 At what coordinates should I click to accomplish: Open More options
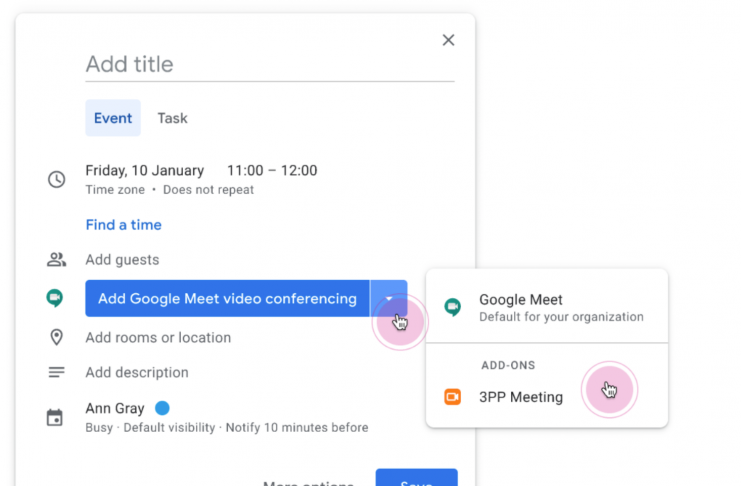308,483
